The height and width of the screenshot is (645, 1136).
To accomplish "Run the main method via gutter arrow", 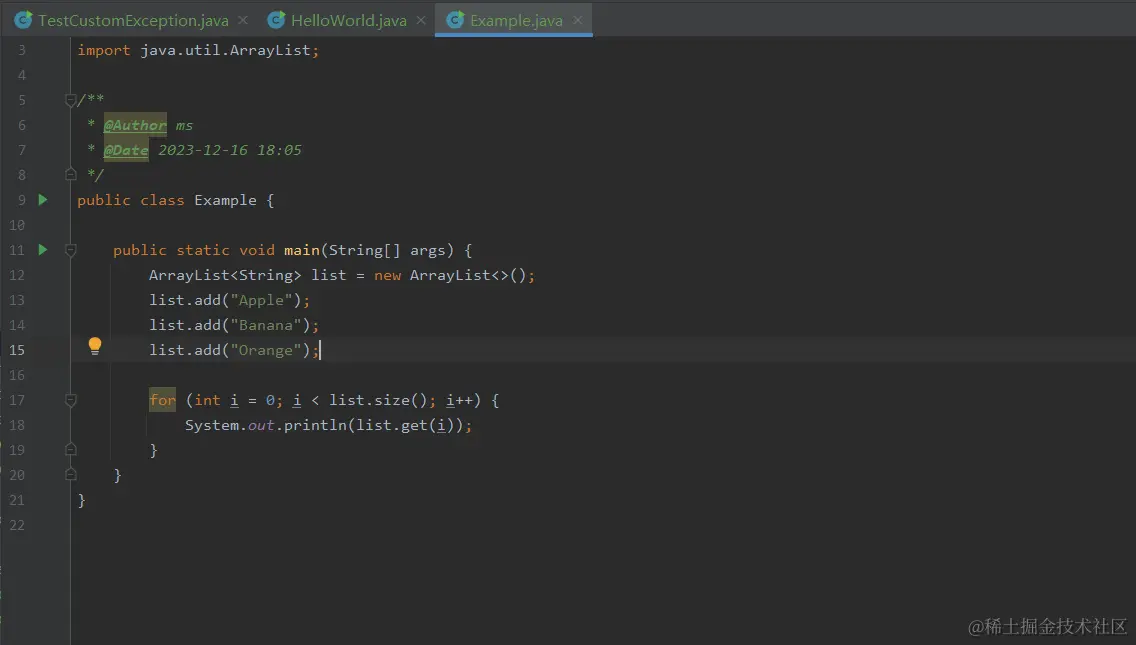I will pos(43,249).
